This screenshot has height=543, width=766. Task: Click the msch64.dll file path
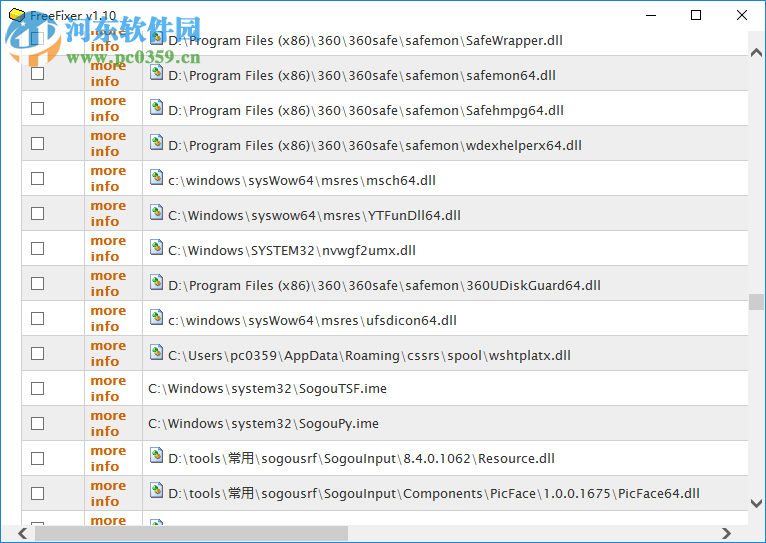[302, 181]
